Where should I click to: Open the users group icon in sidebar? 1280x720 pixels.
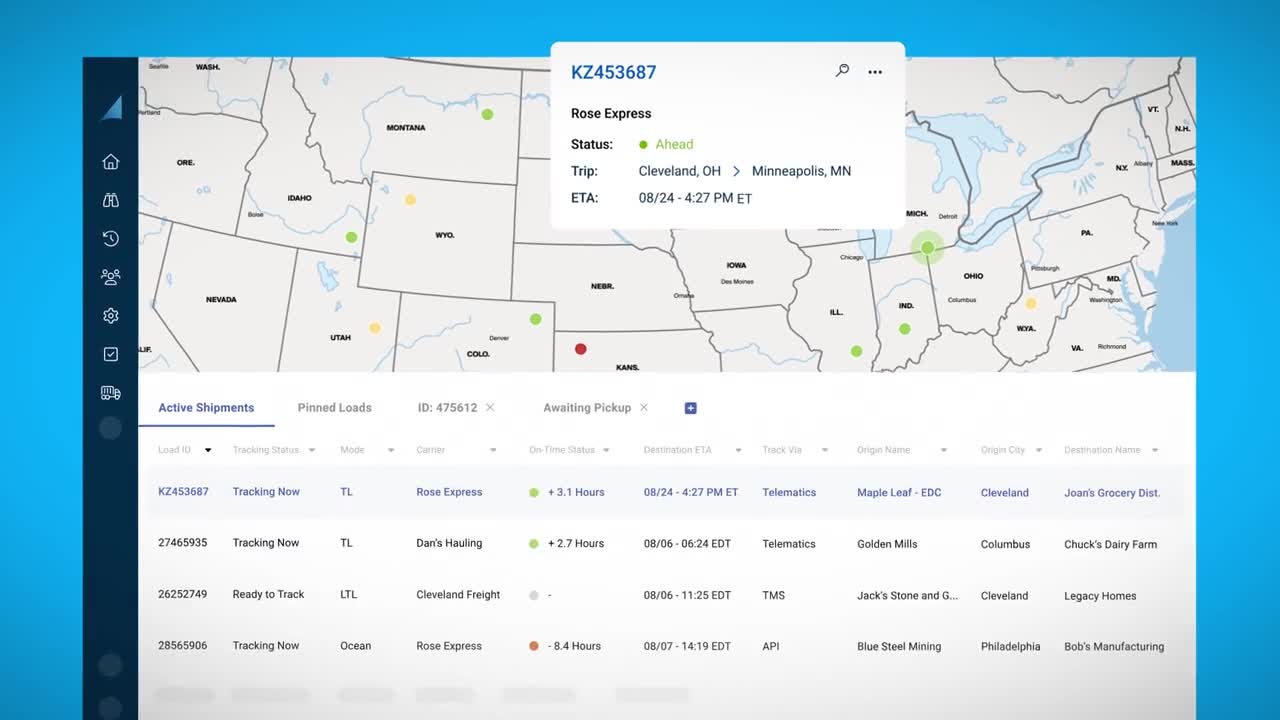(111, 277)
